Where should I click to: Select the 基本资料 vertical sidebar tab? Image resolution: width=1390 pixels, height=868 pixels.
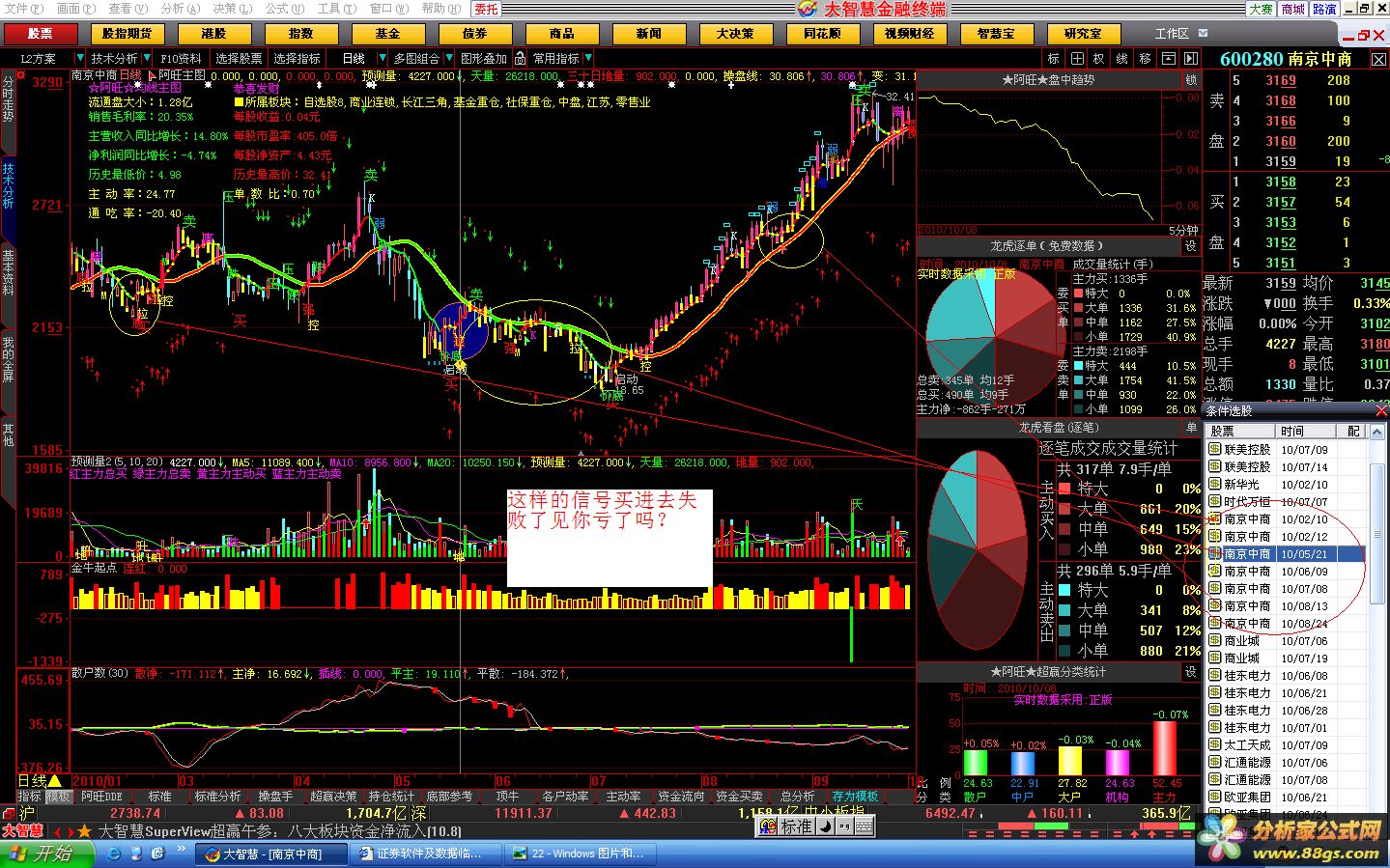pyautogui.click(x=9, y=272)
